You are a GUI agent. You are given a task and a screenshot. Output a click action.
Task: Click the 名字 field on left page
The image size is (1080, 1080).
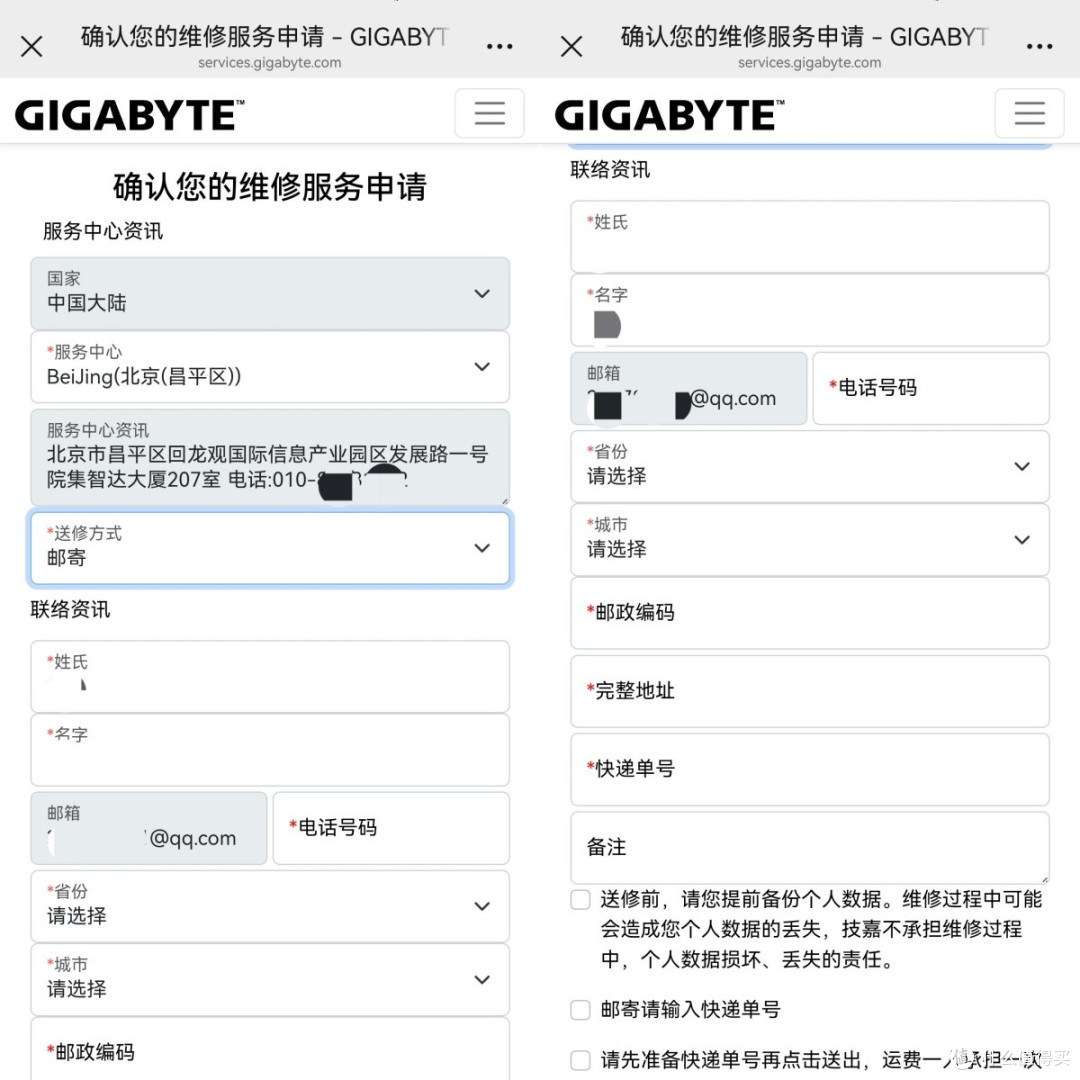[270, 749]
